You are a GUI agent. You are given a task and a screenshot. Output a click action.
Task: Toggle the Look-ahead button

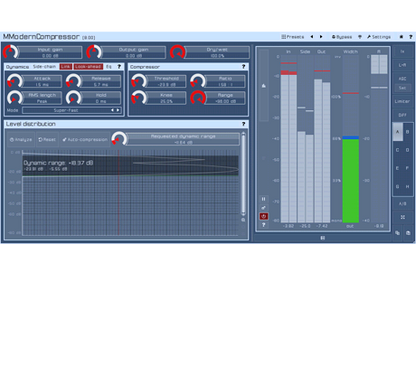pyautogui.click(x=88, y=67)
